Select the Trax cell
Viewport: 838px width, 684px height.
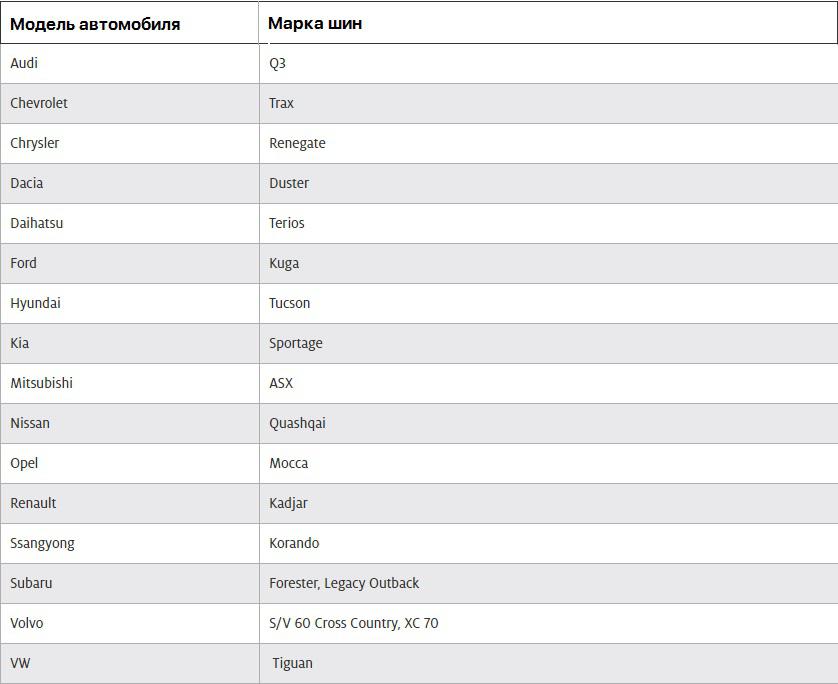point(548,104)
